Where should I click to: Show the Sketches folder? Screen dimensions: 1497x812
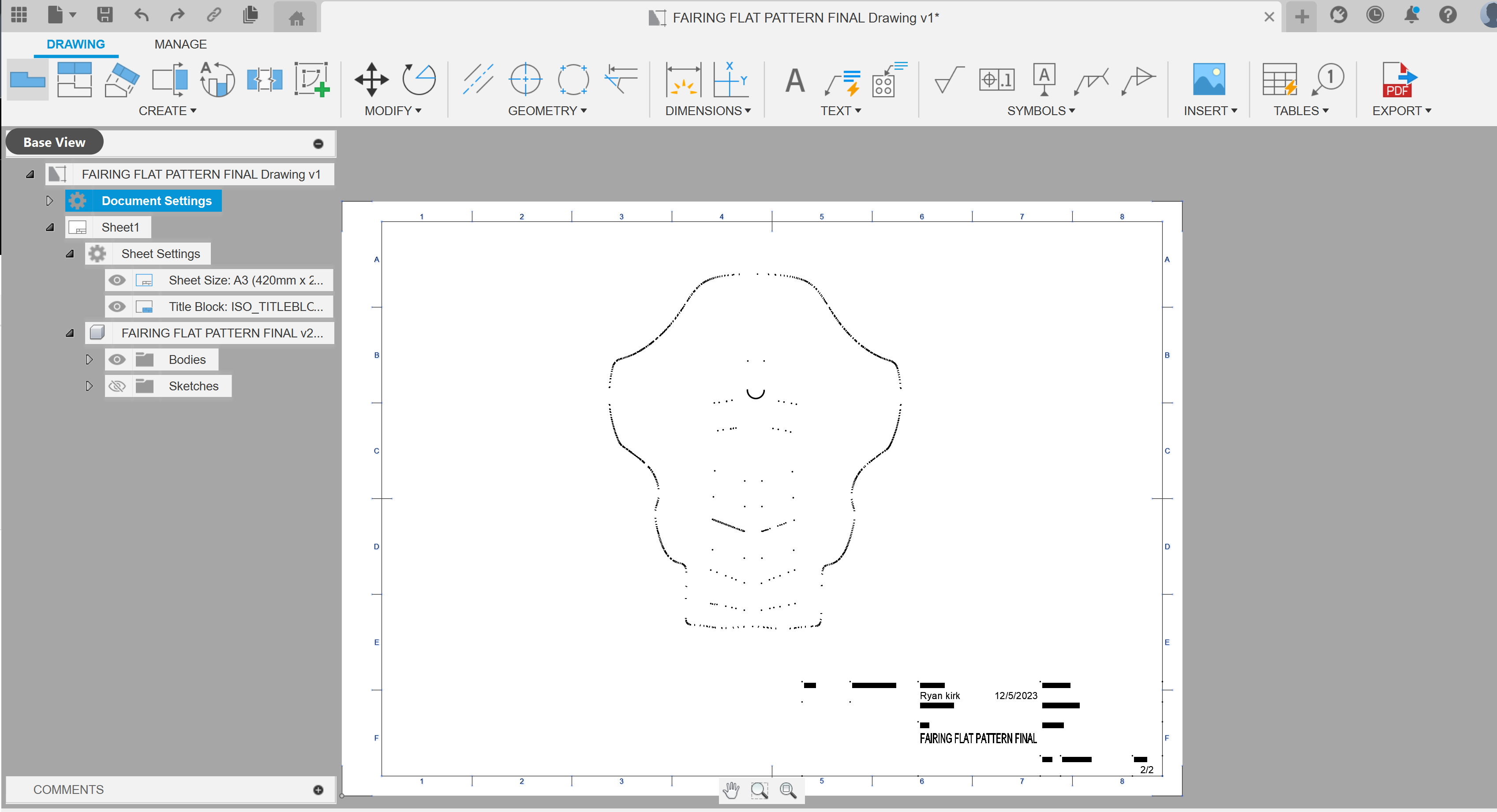tap(117, 385)
